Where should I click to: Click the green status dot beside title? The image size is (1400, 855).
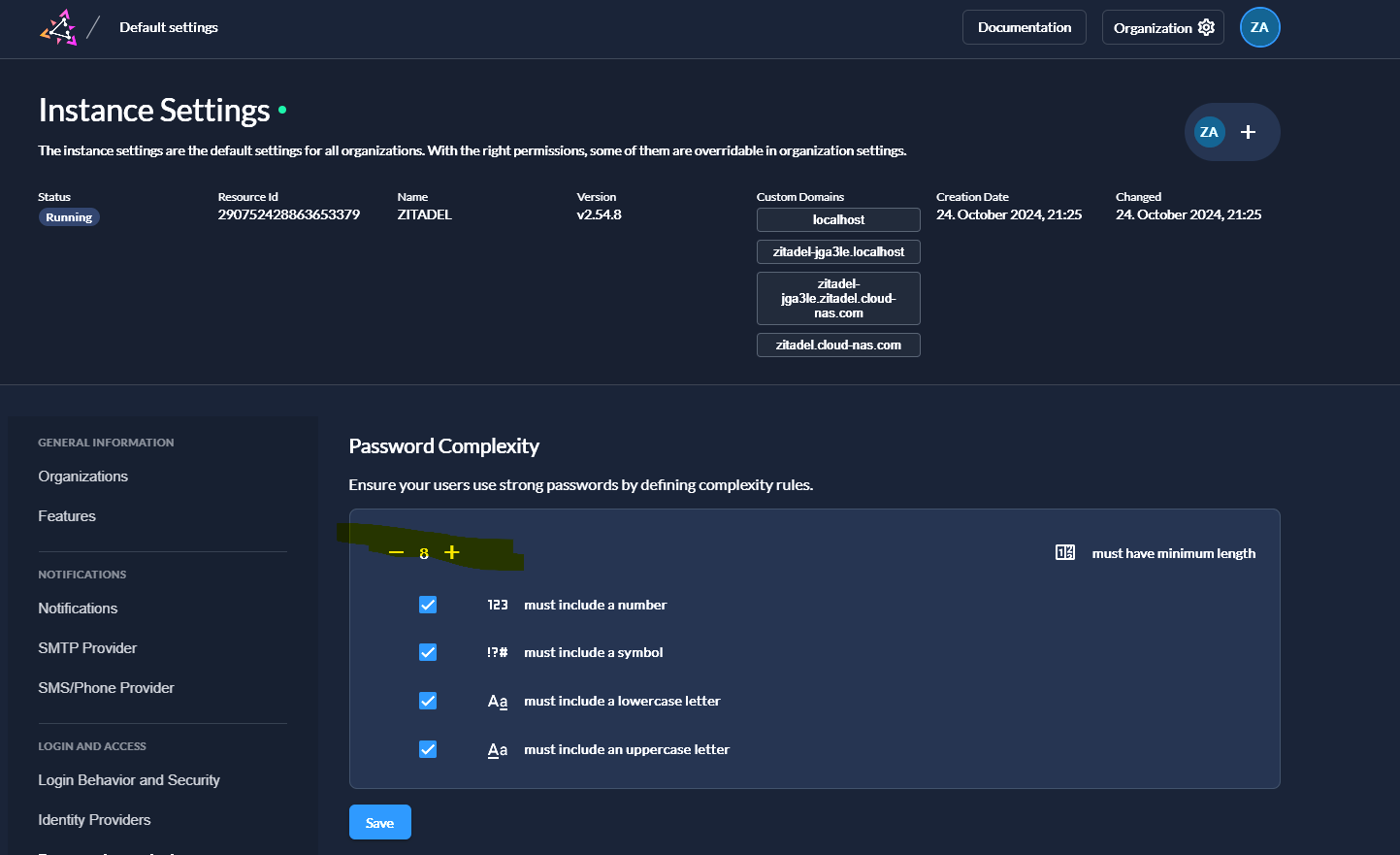[282, 110]
